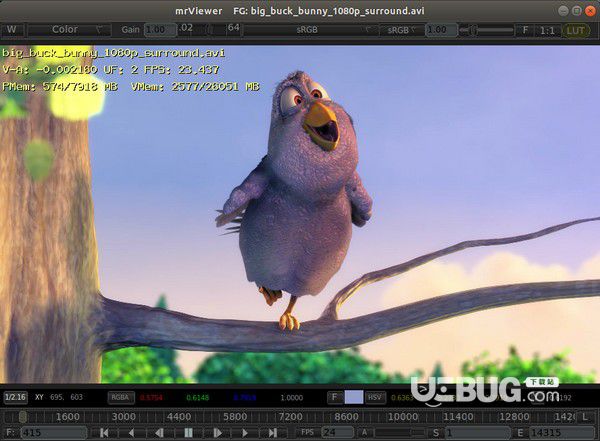The height and width of the screenshot is (441, 600).
Task: Open the F: frame display mode button
Action: coord(10,433)
